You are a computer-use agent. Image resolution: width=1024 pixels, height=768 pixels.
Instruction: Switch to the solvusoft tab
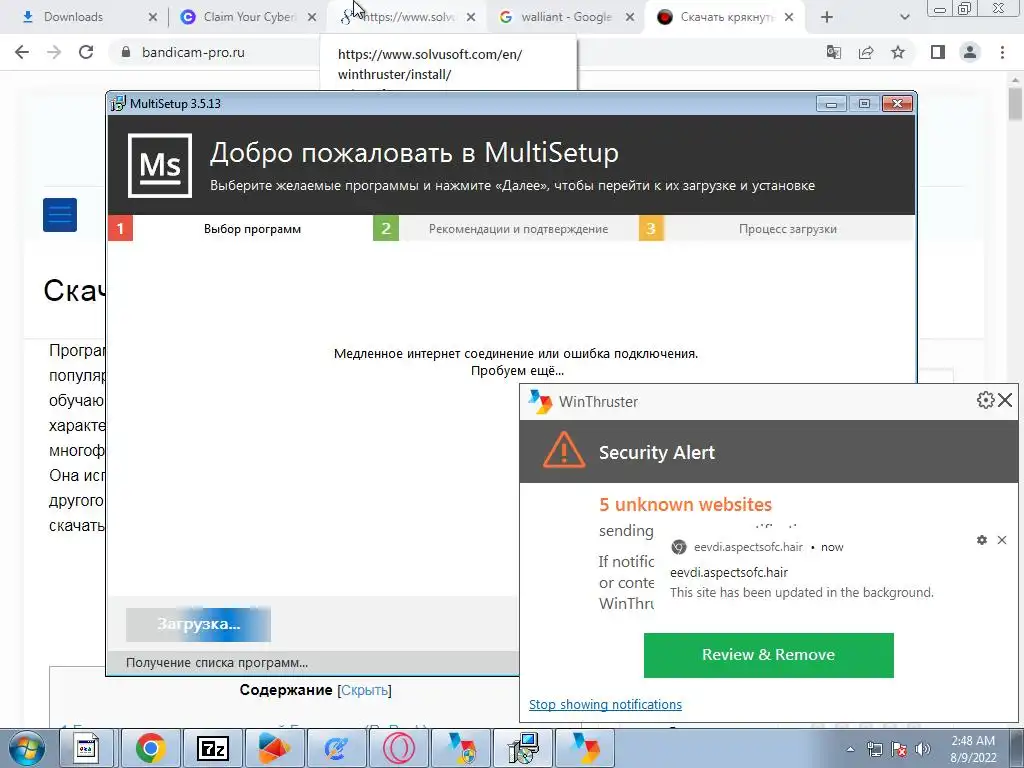408,17
